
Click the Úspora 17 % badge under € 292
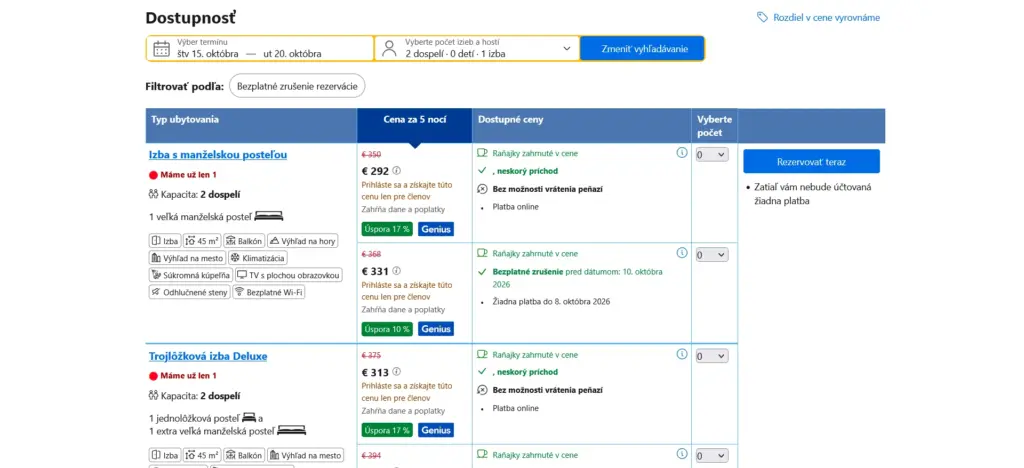(x=387, y=229)
